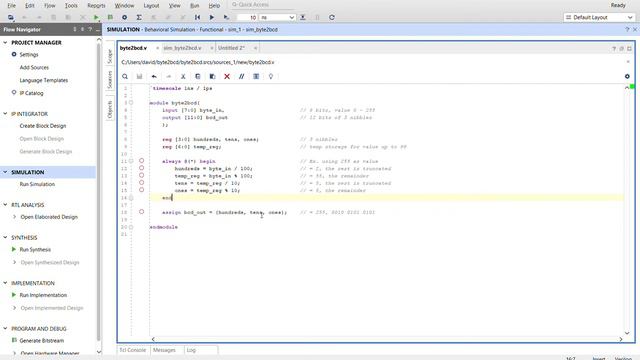Run All simulation play button
640x360 pixels.
click(211, 18)
